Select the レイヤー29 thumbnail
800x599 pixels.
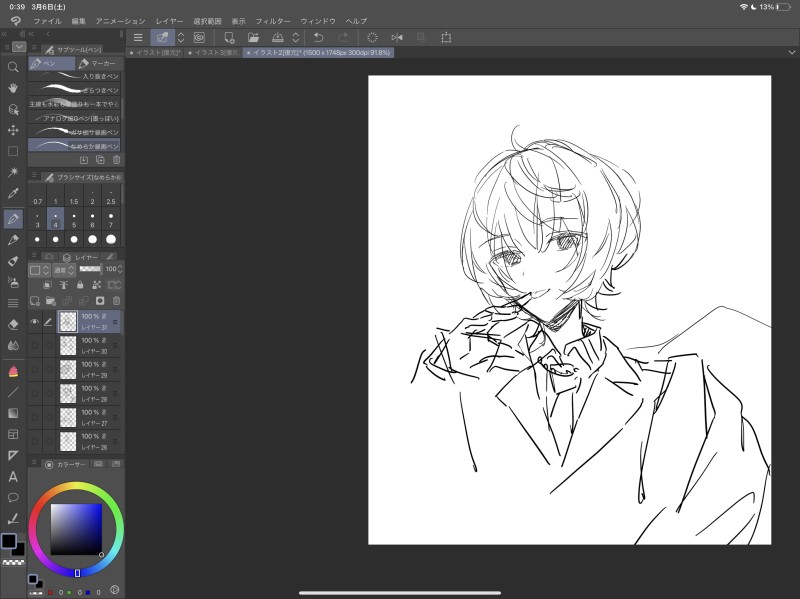(68, 369)
